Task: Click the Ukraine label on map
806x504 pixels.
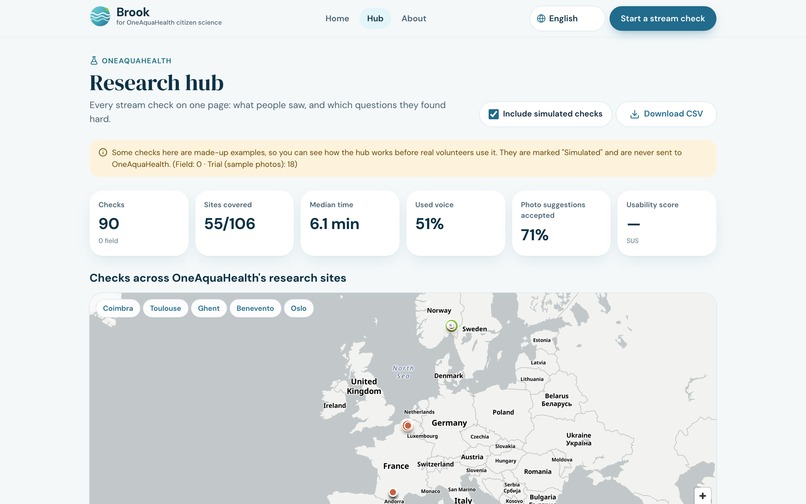Action: pos(579,439)
